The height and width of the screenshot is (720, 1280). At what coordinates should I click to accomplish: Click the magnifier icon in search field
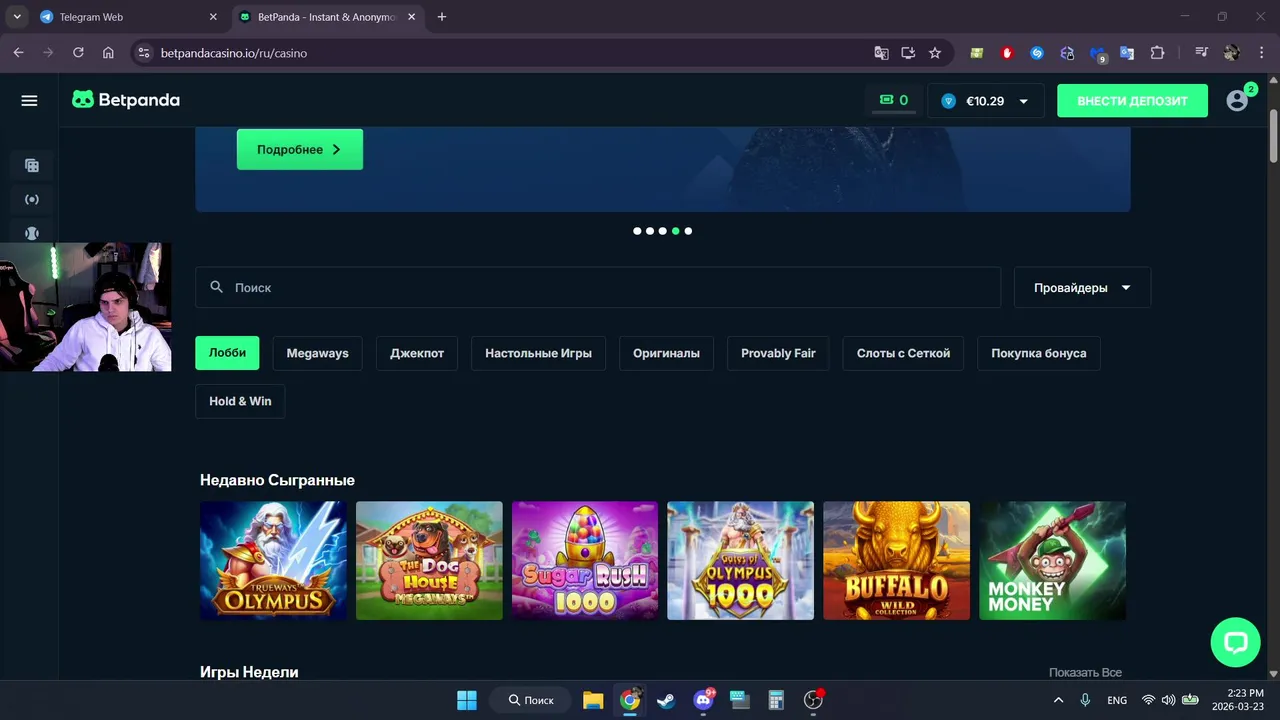click(216, 287)
